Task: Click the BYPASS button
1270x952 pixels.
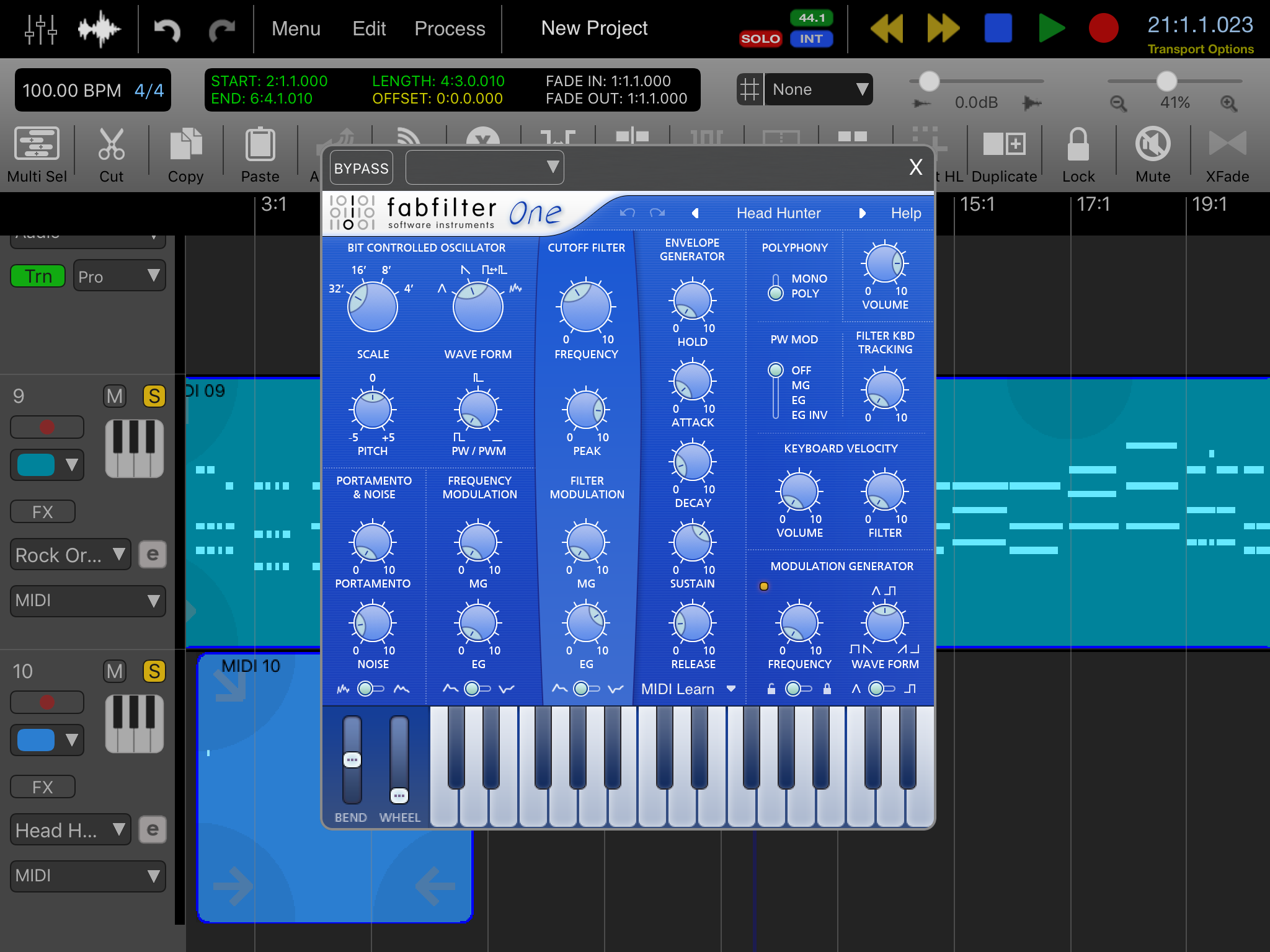Action: (x=361, y=168)
